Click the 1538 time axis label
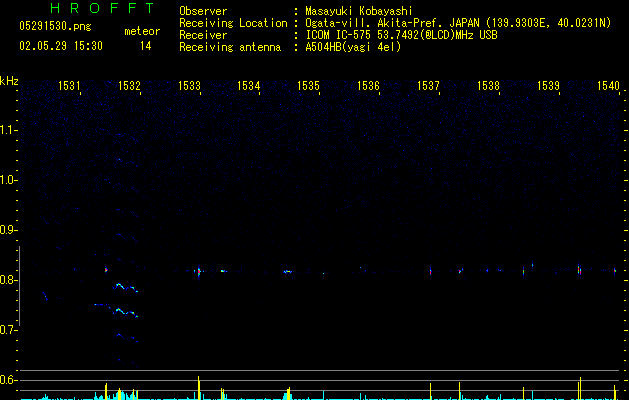Image resolution: width=629 pixels, height=400 pixels. [488, 86]
